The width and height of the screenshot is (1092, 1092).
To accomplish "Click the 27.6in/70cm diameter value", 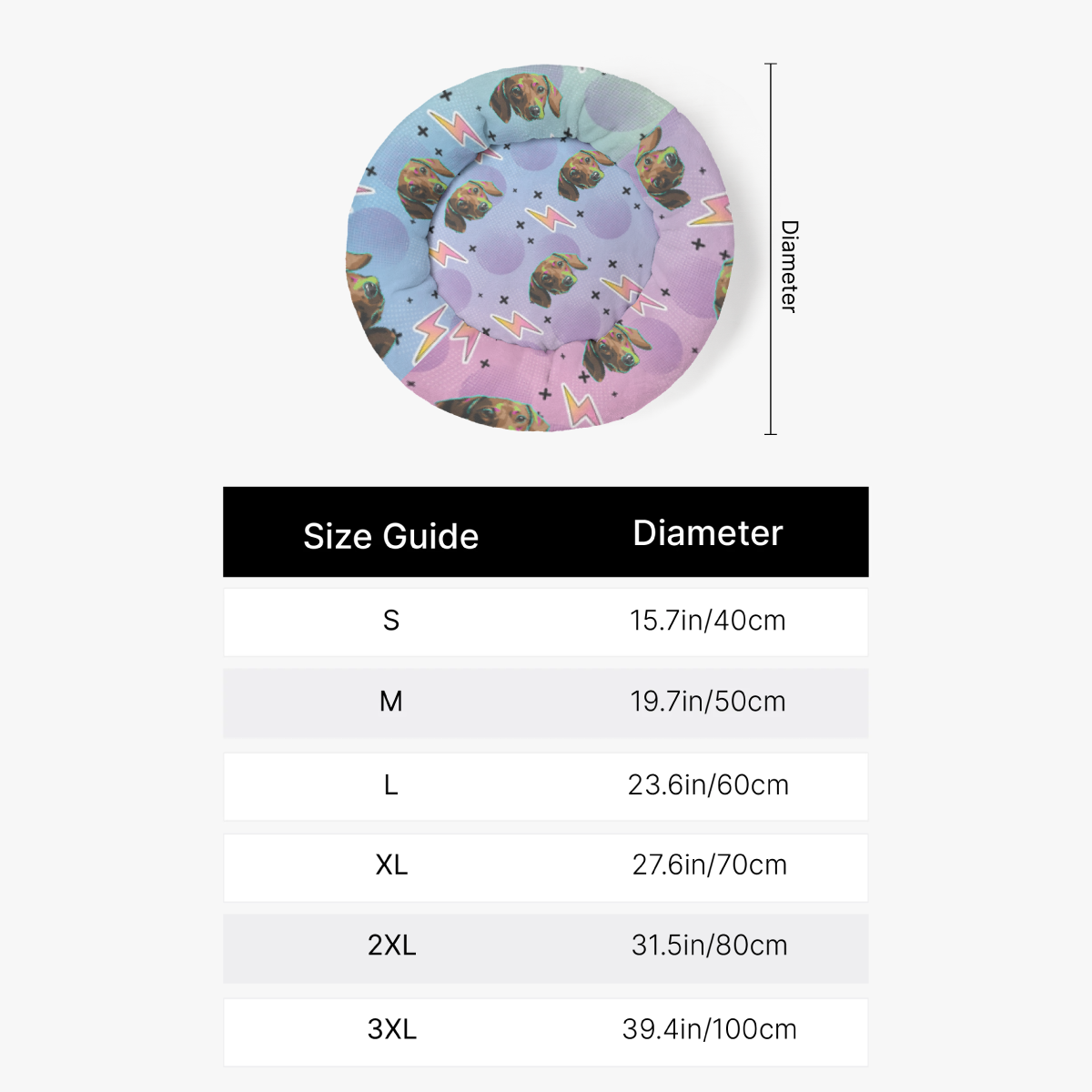I will pyautogui.click(x=709, y=864).
